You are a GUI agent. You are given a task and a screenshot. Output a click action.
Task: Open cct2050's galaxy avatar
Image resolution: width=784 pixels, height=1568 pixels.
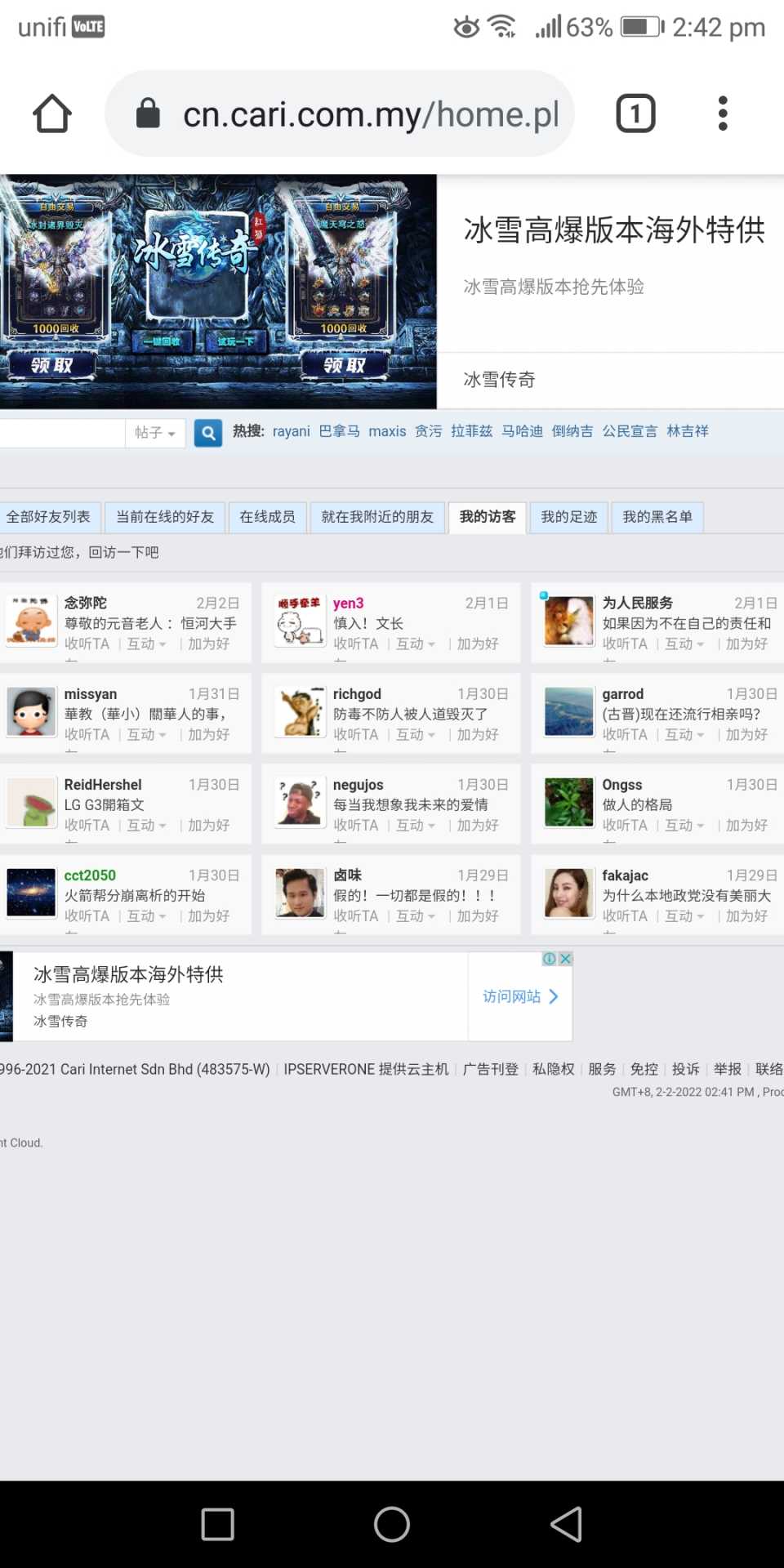click(x=31, y=893)
